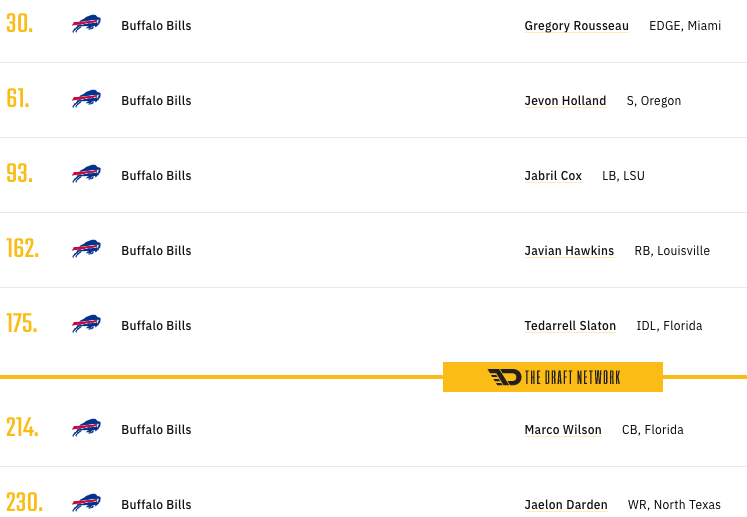Click Buffalo Bills team name at pick 61
Screen dimensions: 747x517
(x=156, y=101)
